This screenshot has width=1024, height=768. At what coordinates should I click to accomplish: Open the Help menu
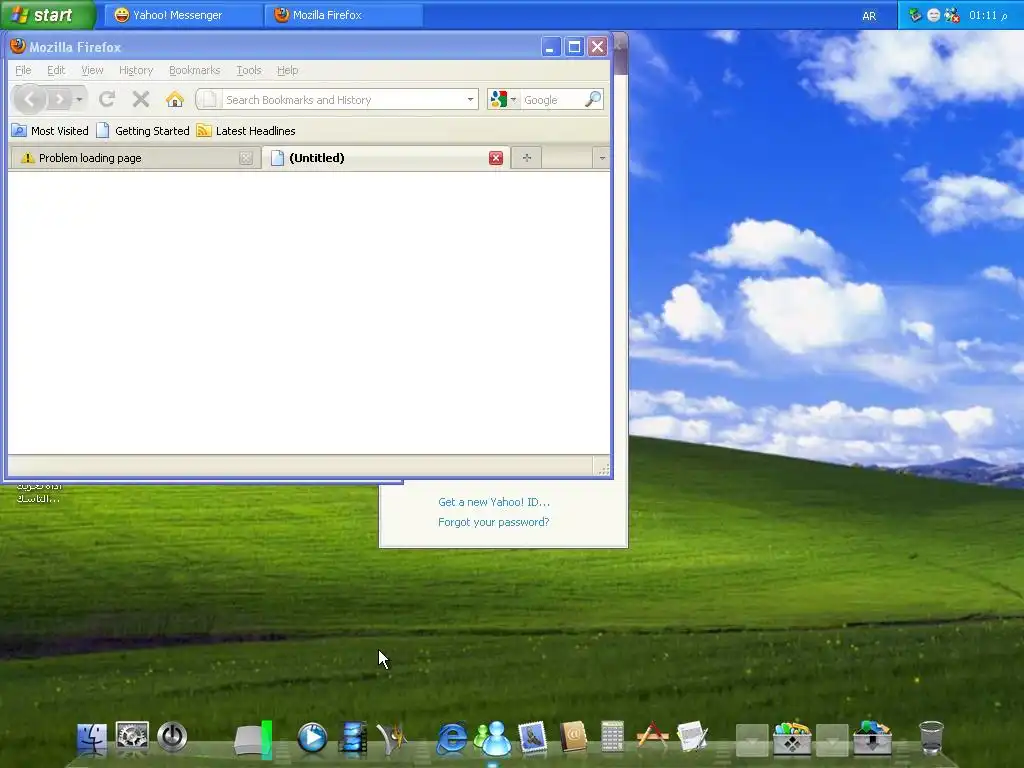287,70
